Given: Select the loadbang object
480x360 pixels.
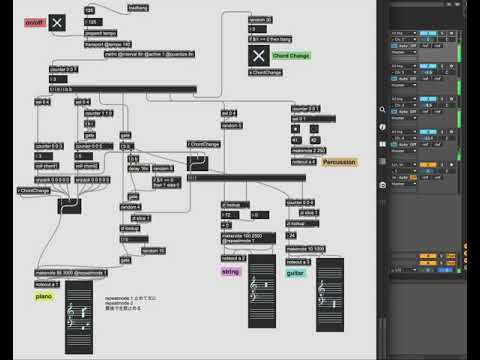Looking at the screenshot, I should coord(138,8).
